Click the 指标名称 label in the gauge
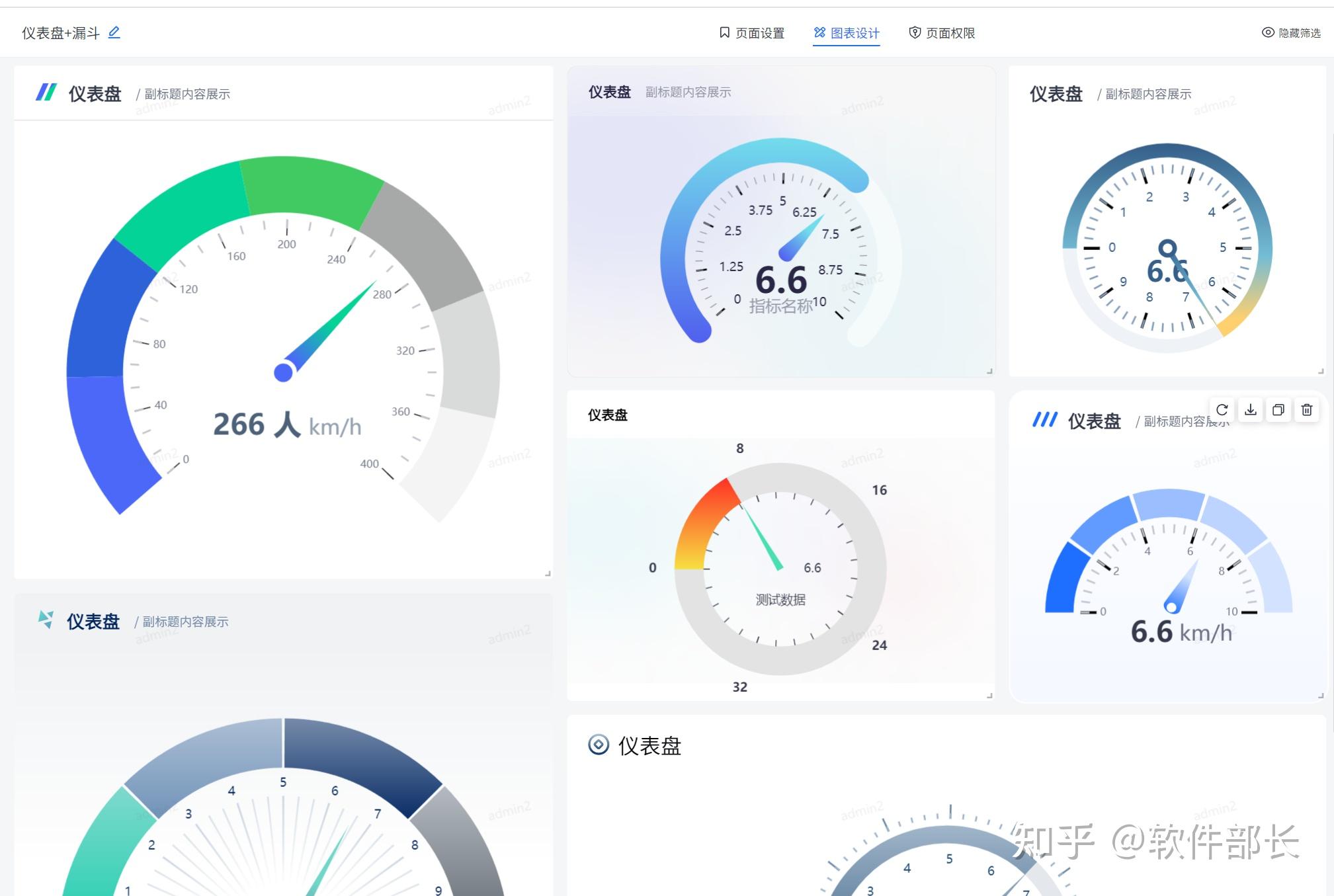Image resolution: width=1334 pixels, height=896 pixels. tap(780, 306)
